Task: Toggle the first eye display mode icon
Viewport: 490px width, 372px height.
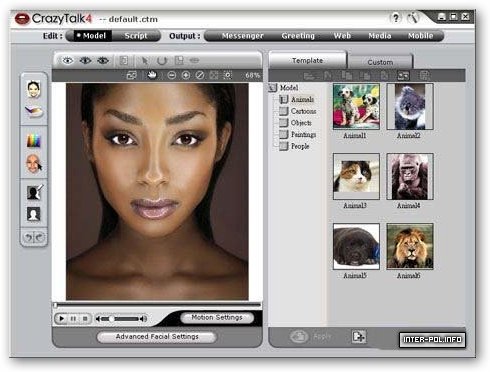Action: coord(68,61)
